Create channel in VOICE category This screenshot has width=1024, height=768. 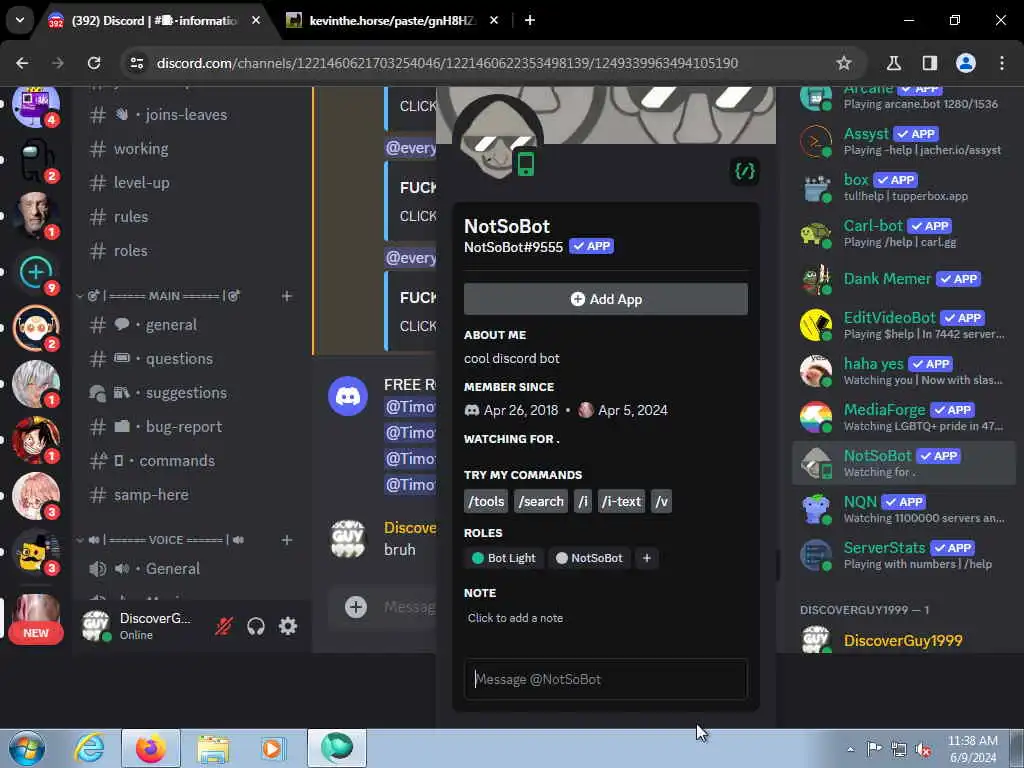pyautogui.click(x=287, y=540)
